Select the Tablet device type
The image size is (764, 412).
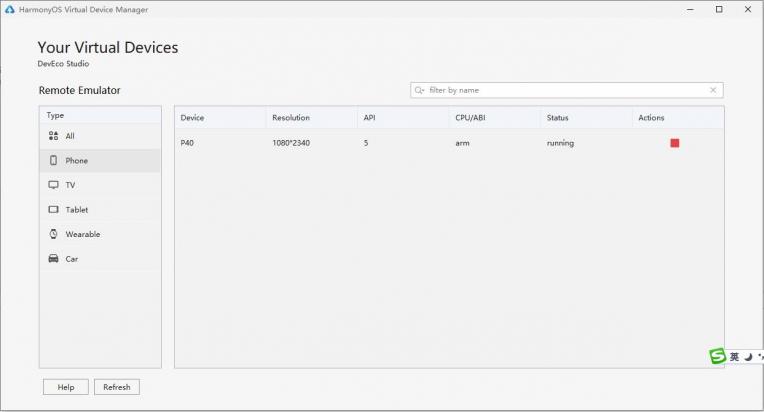(100, 209)
